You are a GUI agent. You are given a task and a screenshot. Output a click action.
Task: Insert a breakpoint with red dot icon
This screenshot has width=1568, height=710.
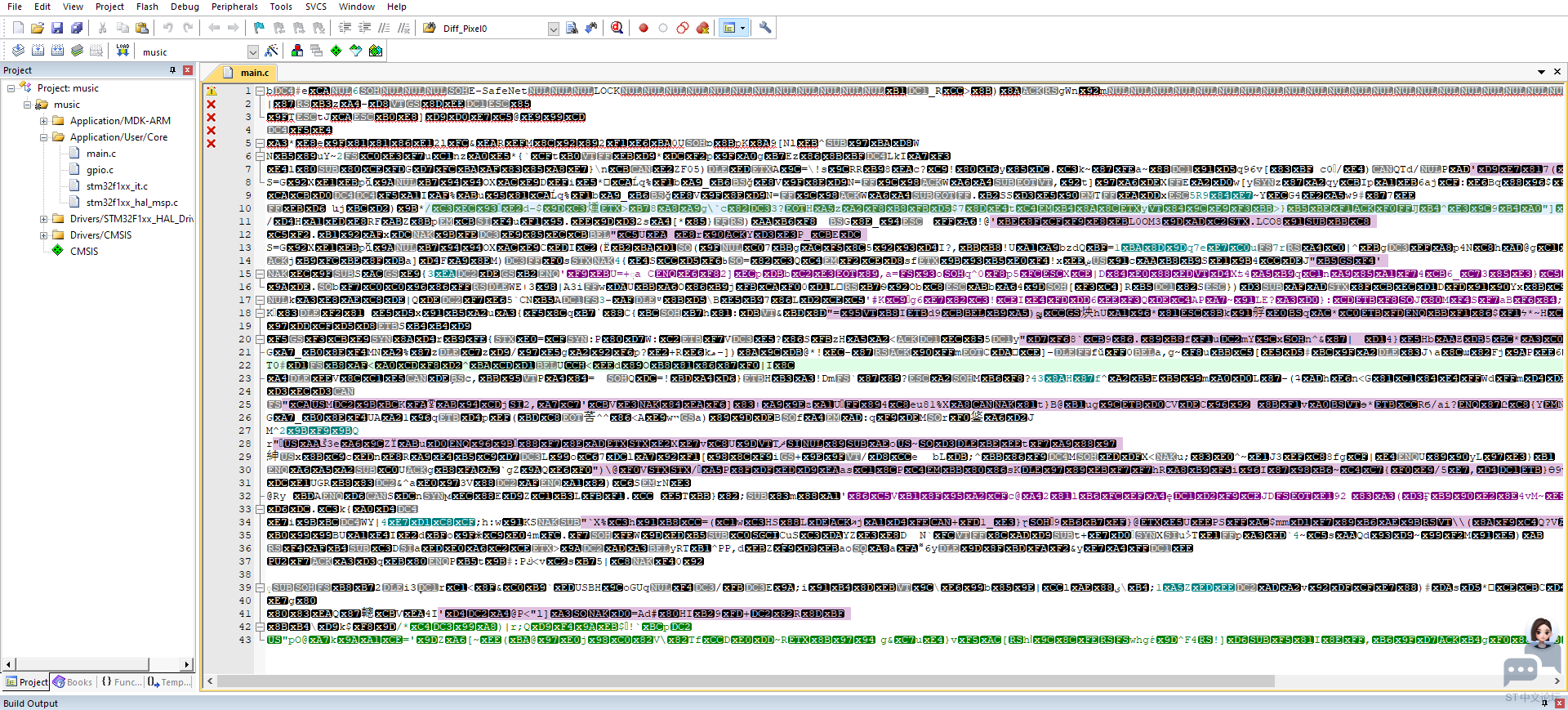tap(644, 28)
